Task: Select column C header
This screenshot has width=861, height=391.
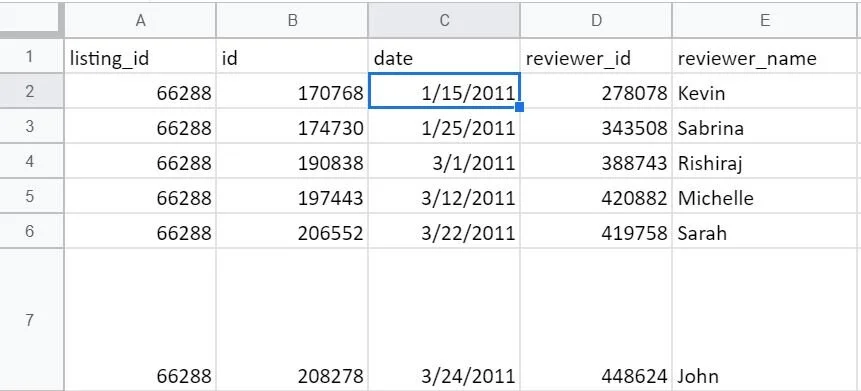Action: [x=444, y=20]
